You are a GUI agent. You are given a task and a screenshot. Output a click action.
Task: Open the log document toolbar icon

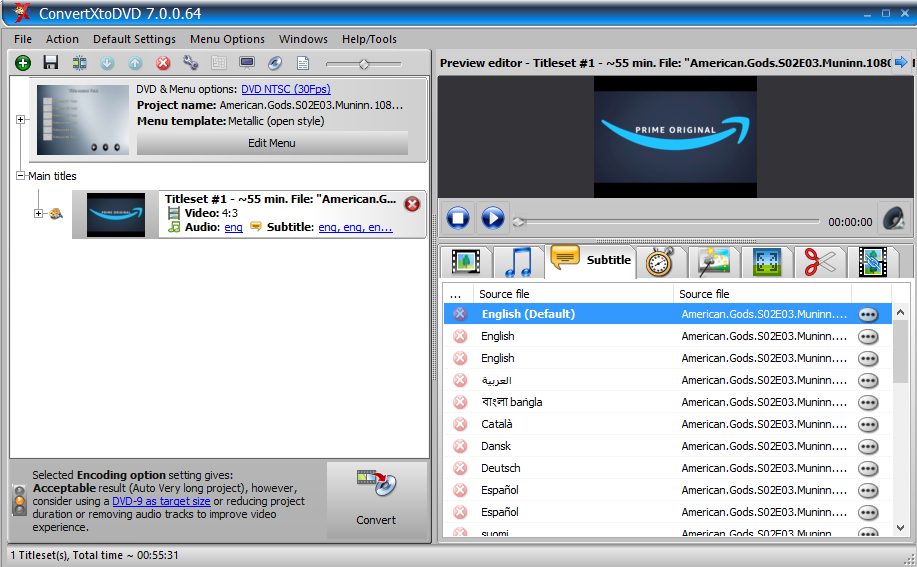click(x=303, y=63)
